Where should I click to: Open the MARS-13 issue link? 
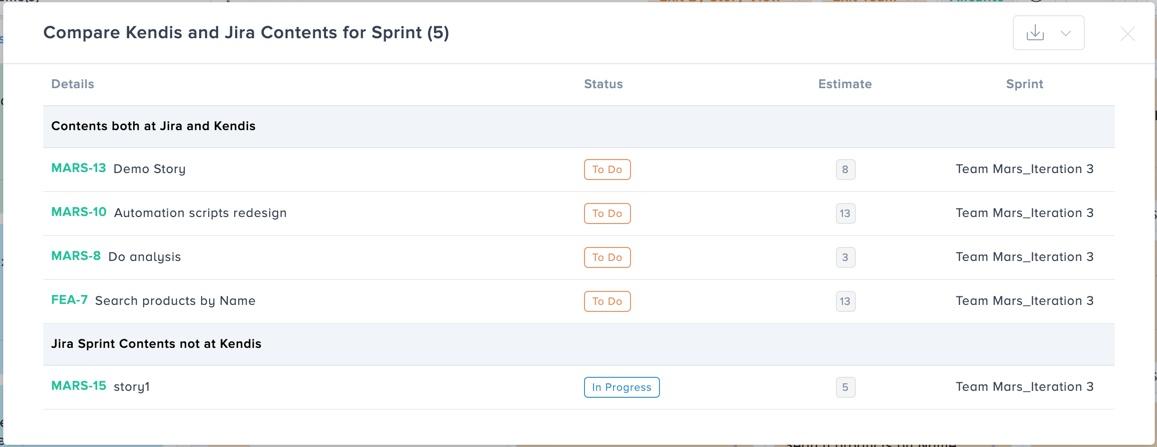pyautogui.click(x=79, y=168)
